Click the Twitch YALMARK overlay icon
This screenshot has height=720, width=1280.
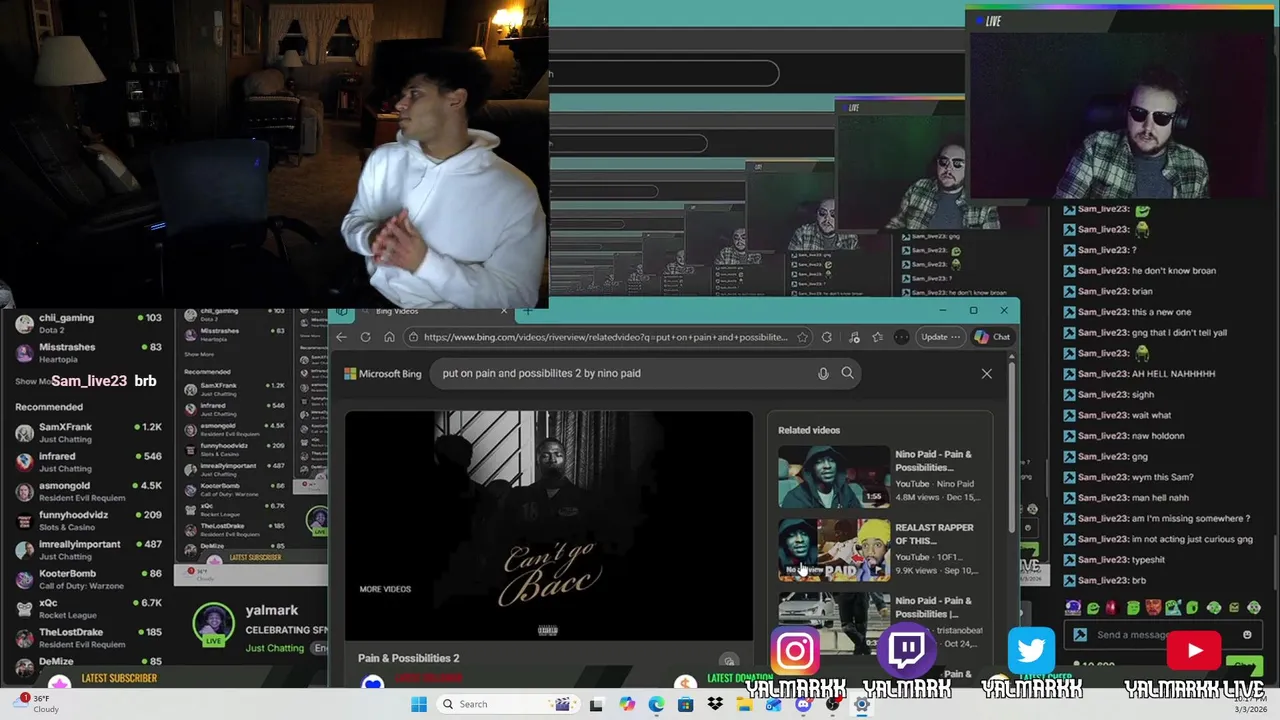click(906, 652)
